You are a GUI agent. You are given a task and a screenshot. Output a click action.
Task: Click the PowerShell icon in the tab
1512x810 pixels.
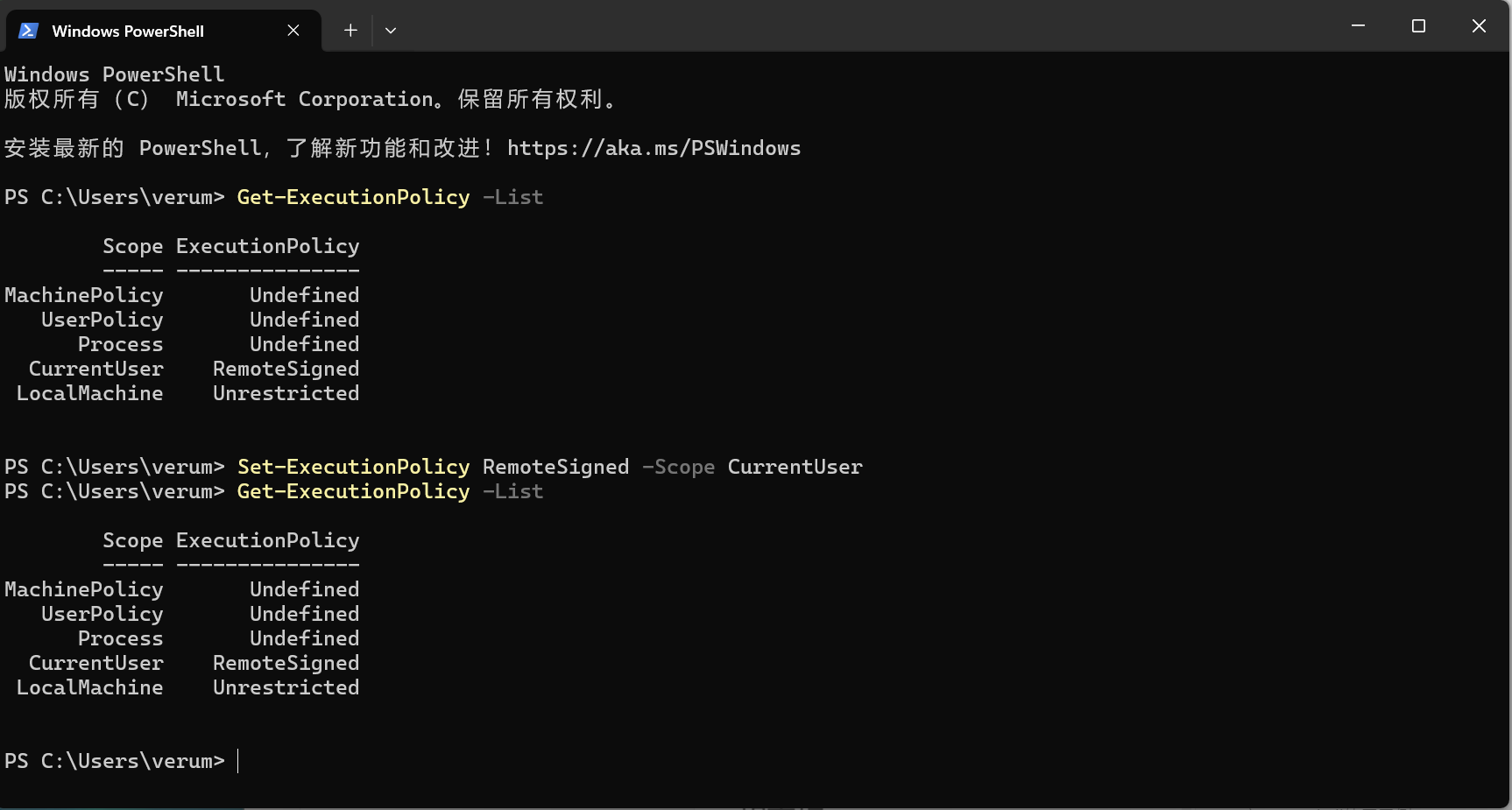pyautogui.click(x=28, y=31)
